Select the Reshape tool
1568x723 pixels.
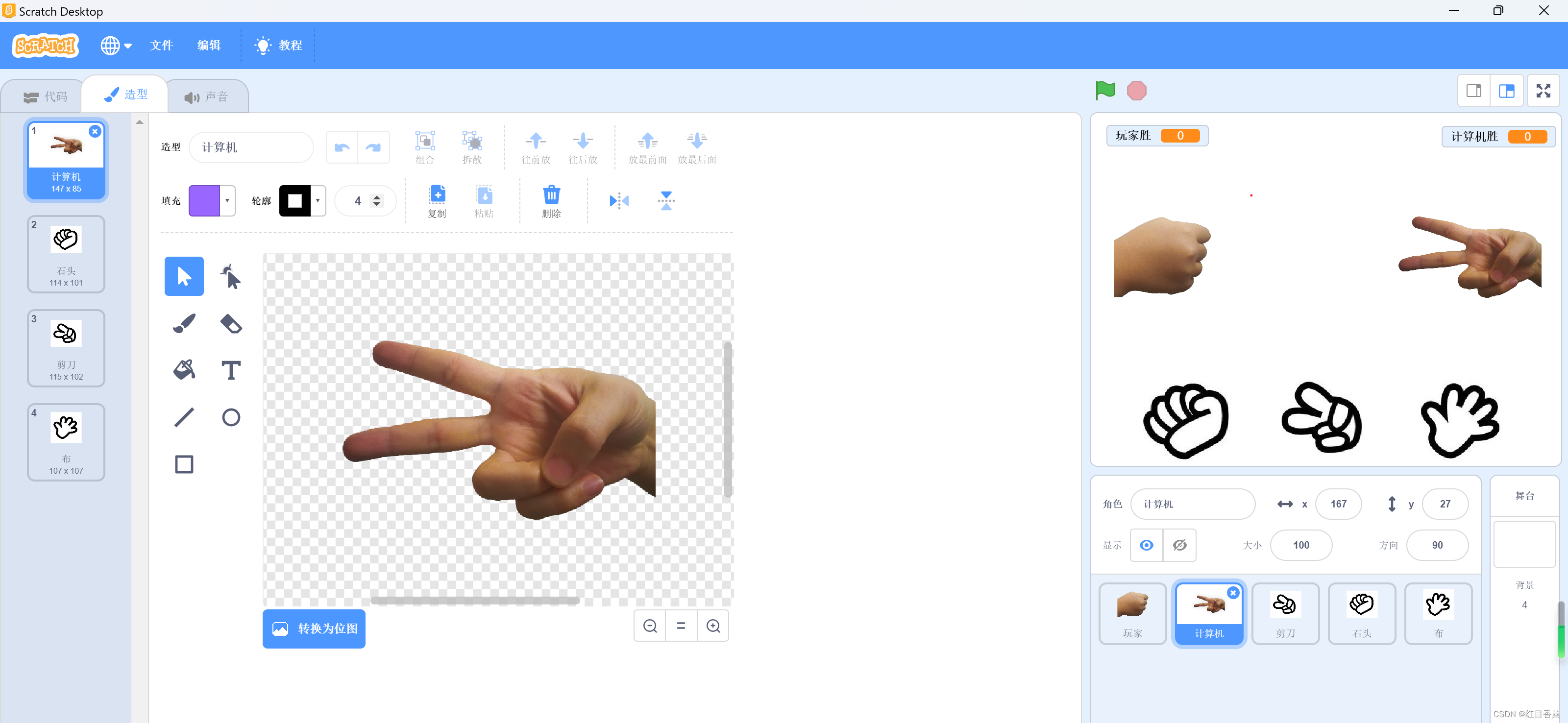pos(231,276)
